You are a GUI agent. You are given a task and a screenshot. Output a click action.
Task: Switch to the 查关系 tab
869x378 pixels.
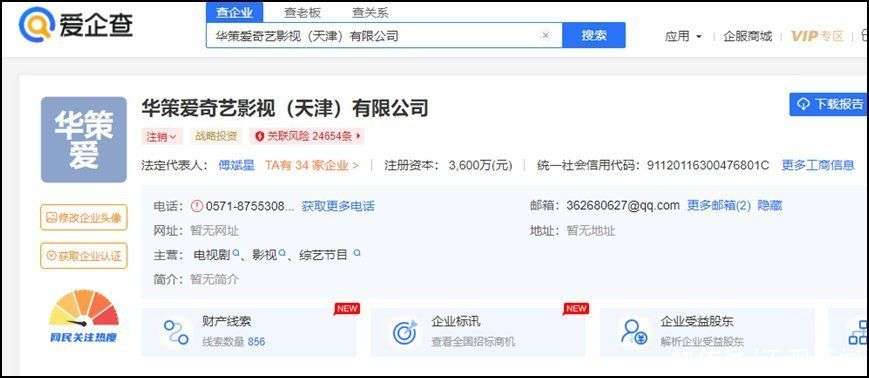click(370, 12)
